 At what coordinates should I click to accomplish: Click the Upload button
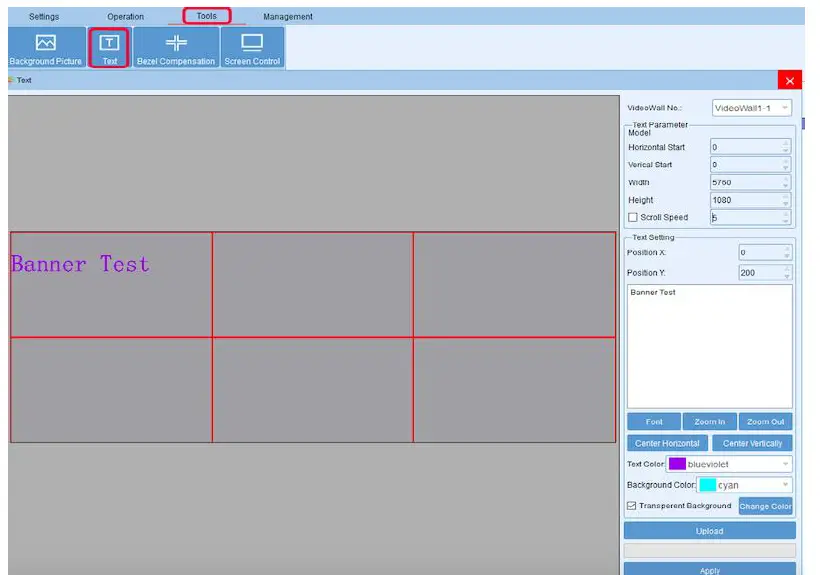coord(710,531)
